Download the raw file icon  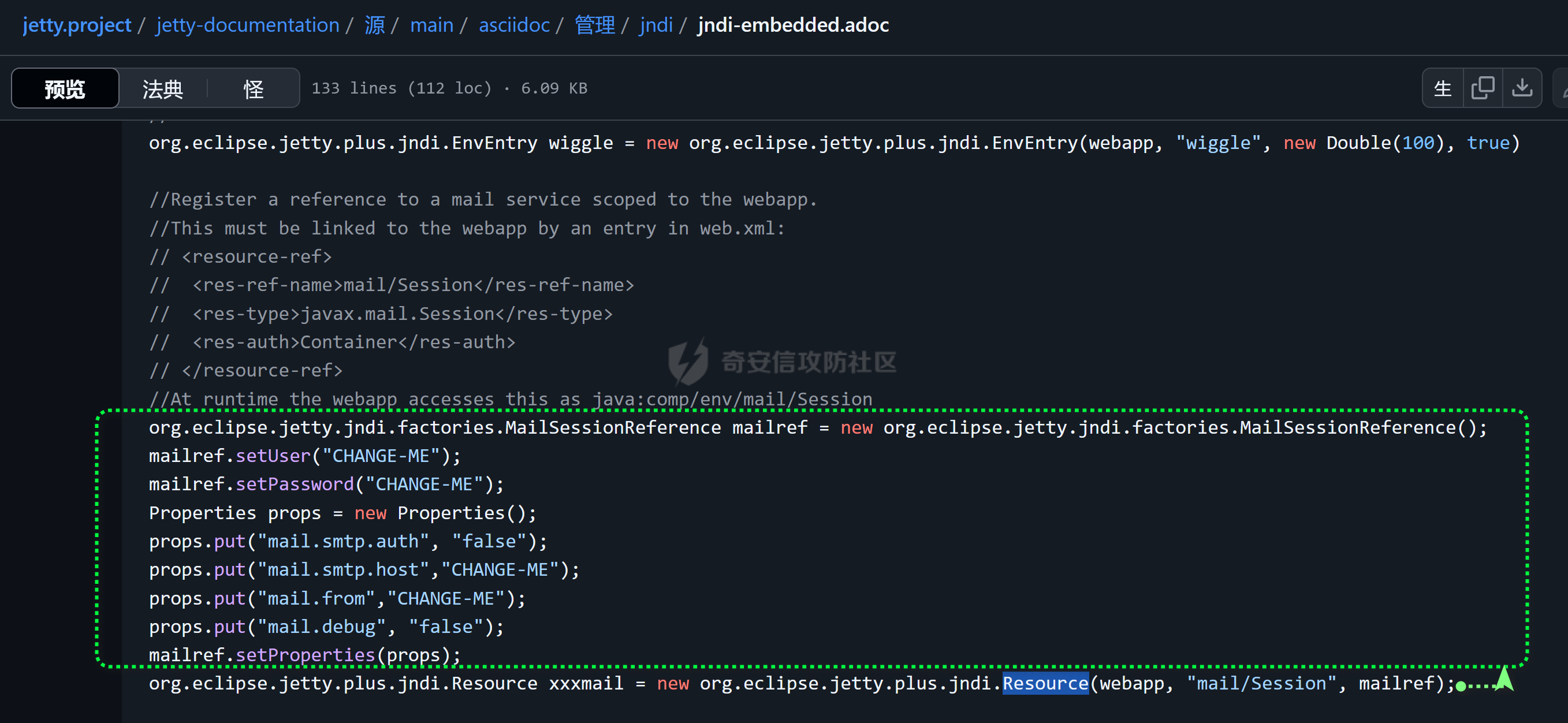click(x=1522, y=88)
